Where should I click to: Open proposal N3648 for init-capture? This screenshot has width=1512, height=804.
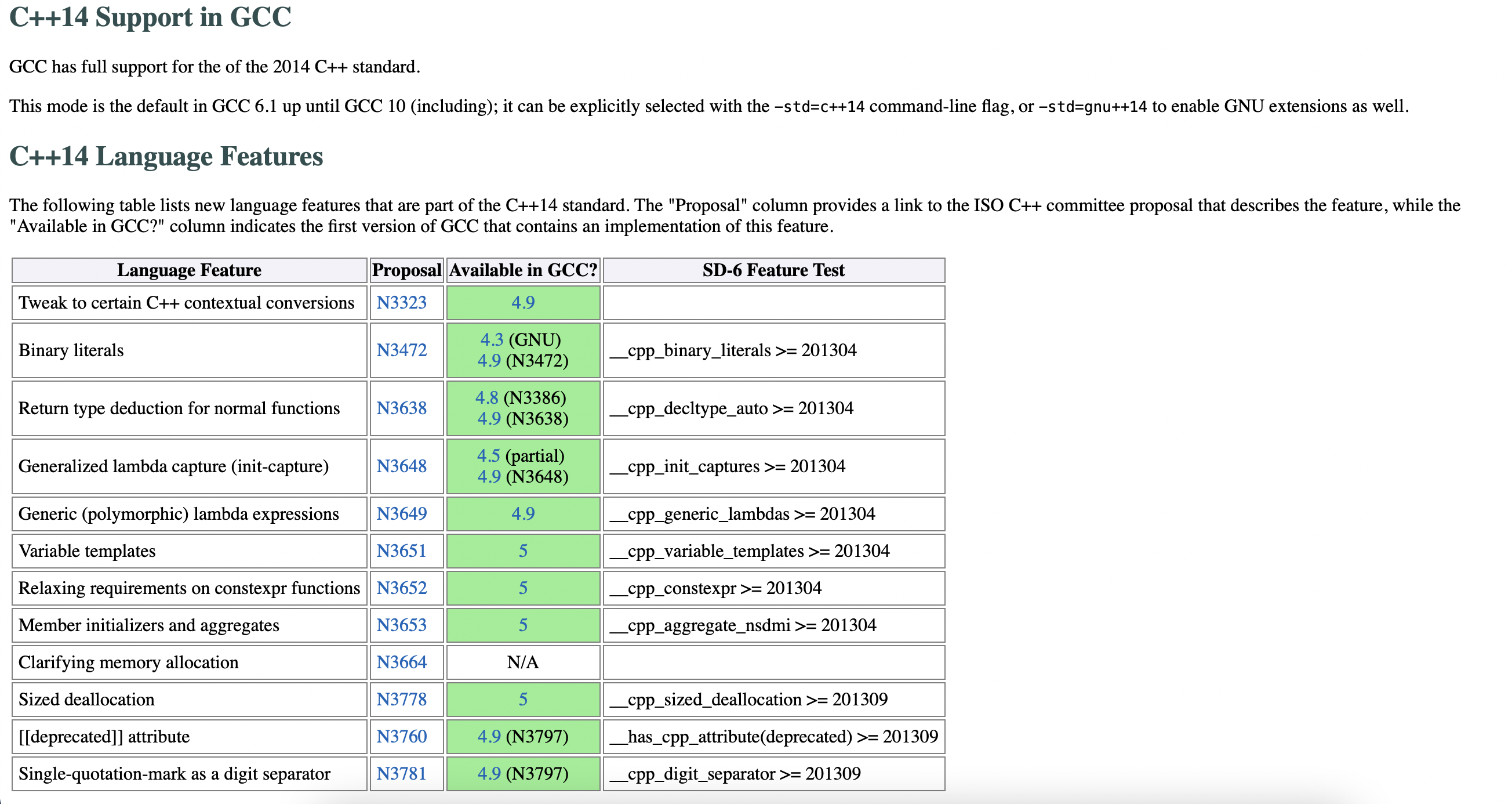pos(401,466)
